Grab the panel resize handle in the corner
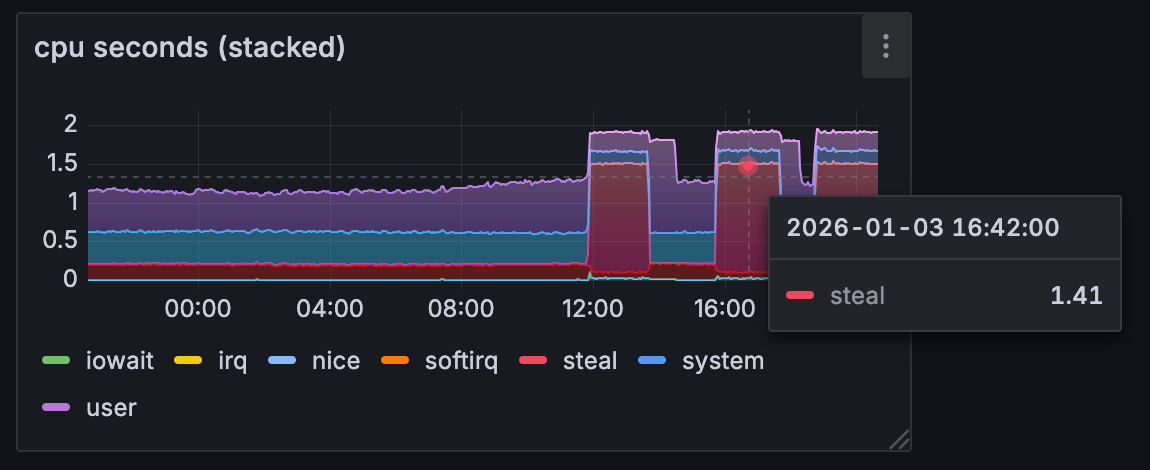The image size is (1150, 470). coord(899,439)
